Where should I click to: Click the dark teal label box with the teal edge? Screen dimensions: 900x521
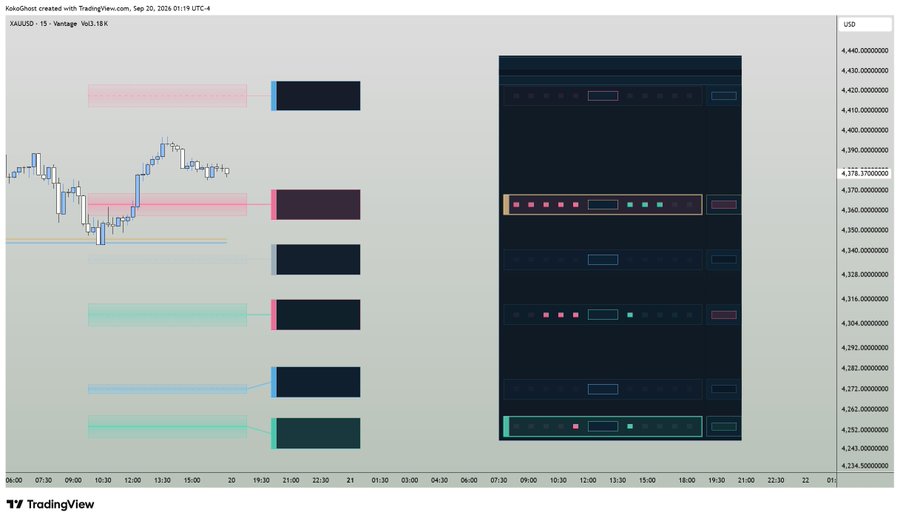click(x=316, y=433)
